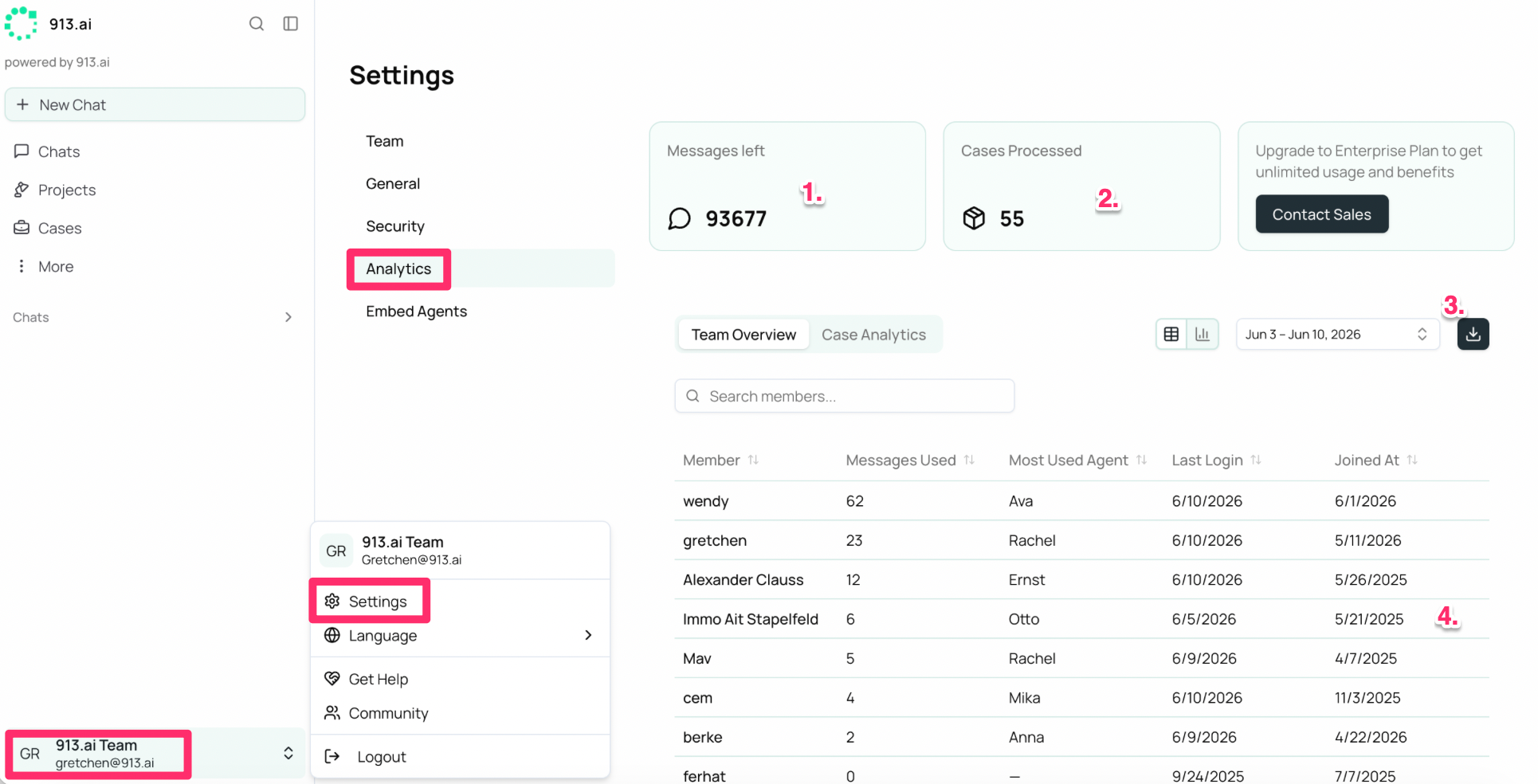1538x784 pixels.
Task: Click the berke member name
Action: [702, 737]
